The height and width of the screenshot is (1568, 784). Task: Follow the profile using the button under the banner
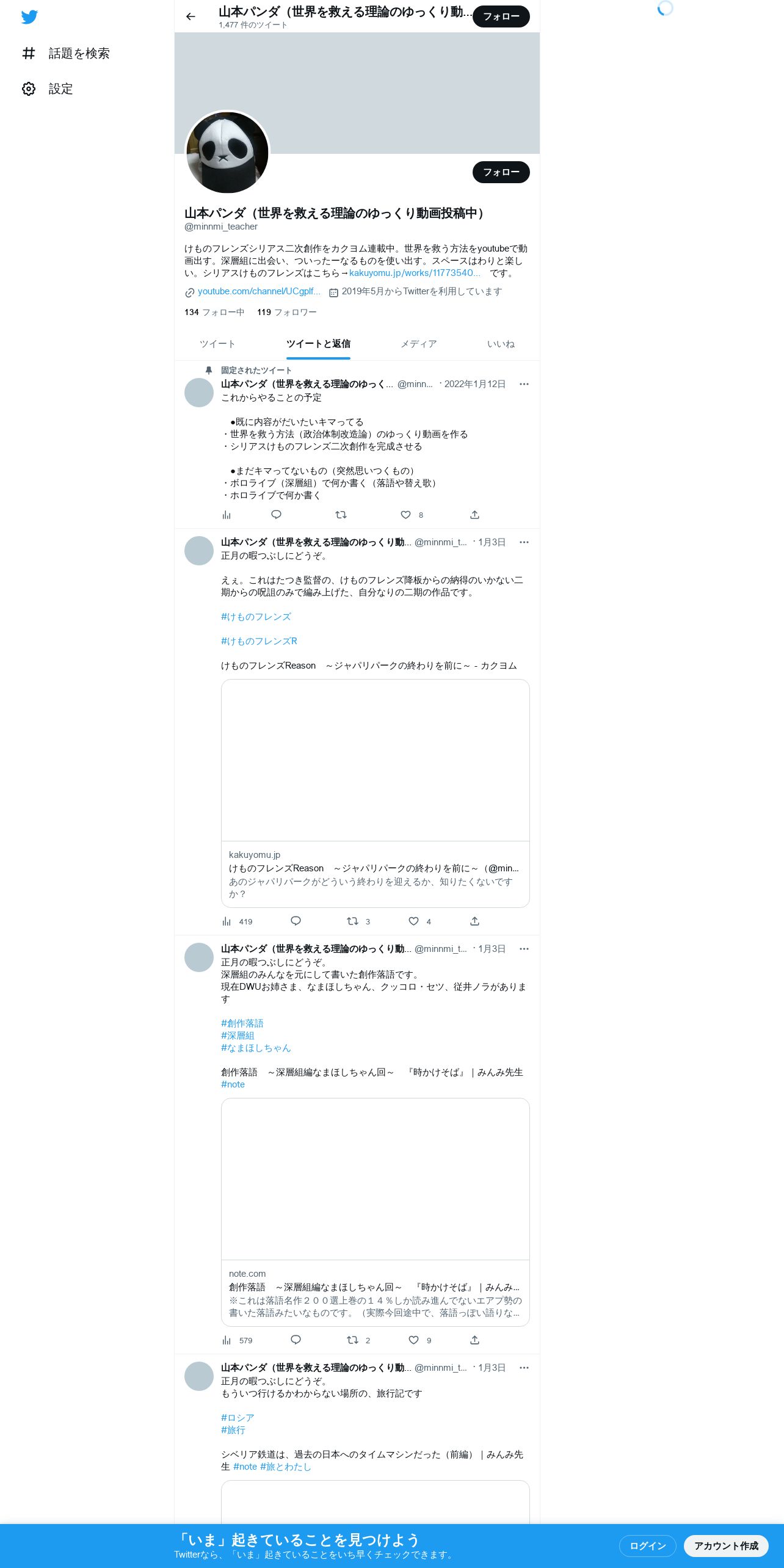pyautogui.click(x=501, y=172)
